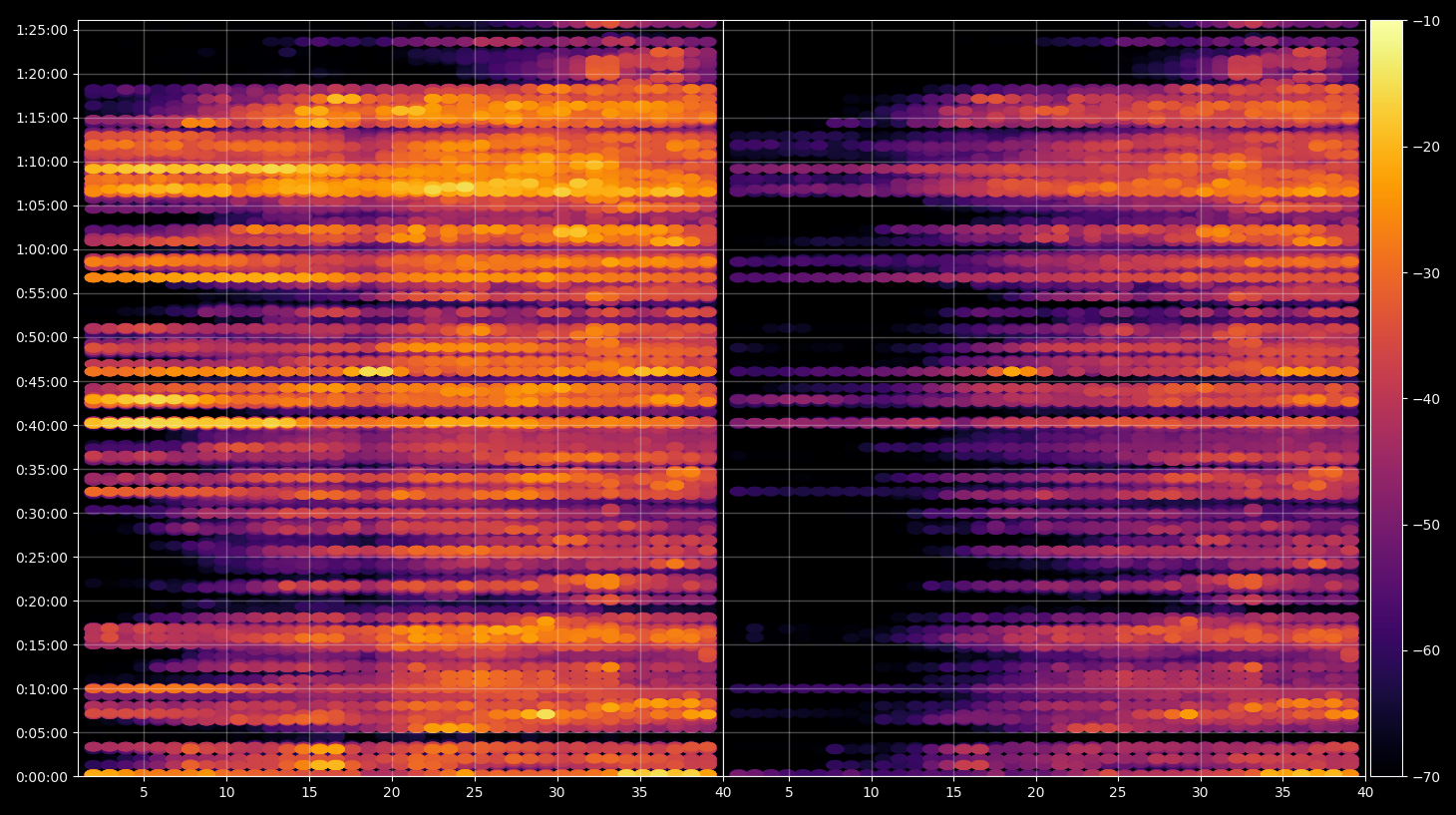Screen dimensions: 1456x815
Task: Click the 1:15:00 y-axis tick label
Action: pos(42,118)
